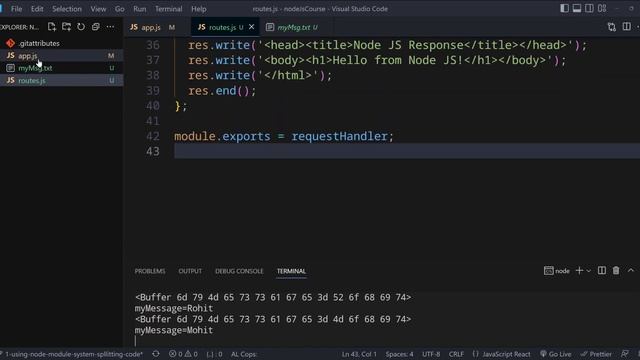The image size is (640, 360).
Task: Click the New Folder icon in Explorer
Action: (66, 27)
